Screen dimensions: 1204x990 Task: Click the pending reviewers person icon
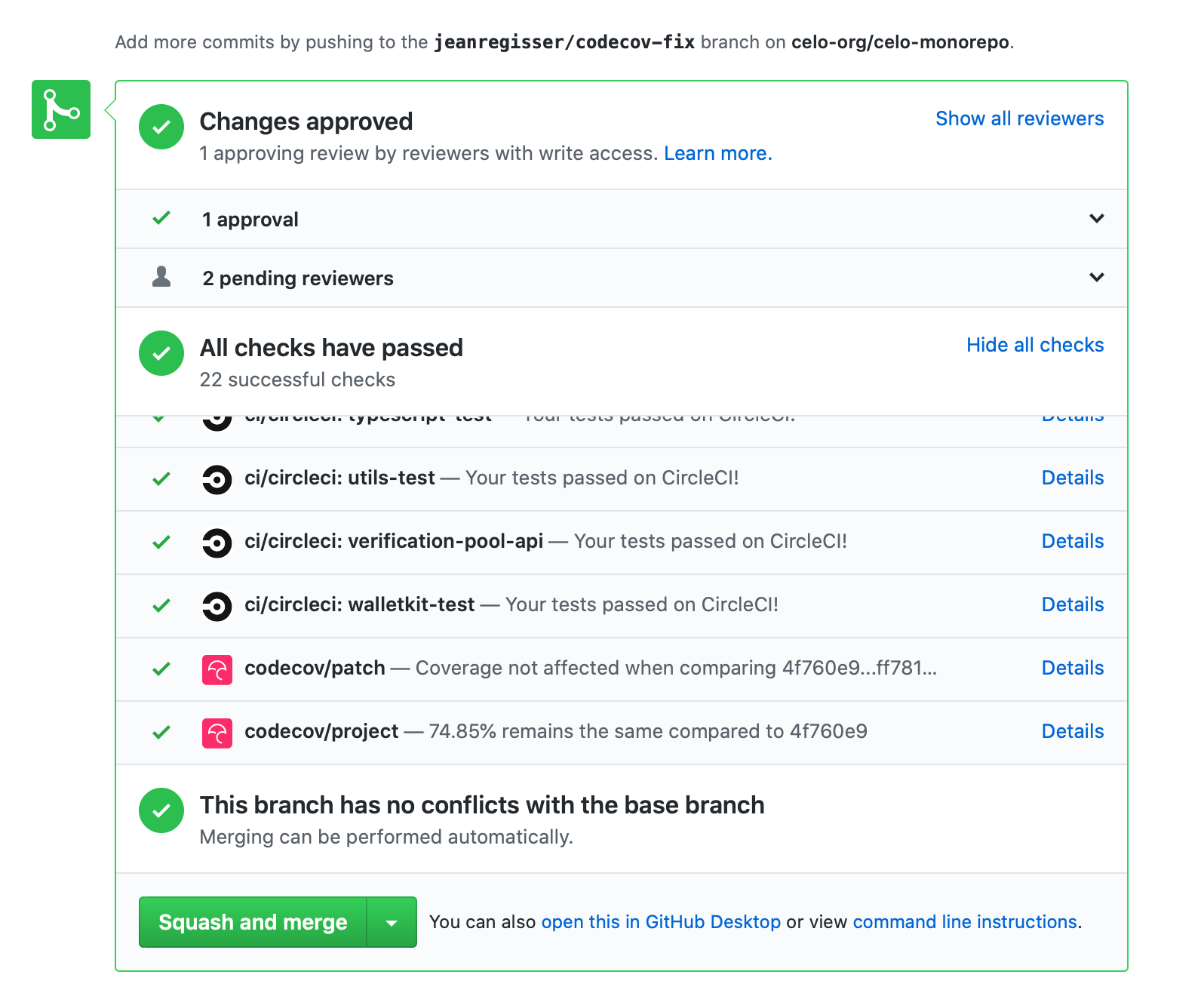[161, 278]
